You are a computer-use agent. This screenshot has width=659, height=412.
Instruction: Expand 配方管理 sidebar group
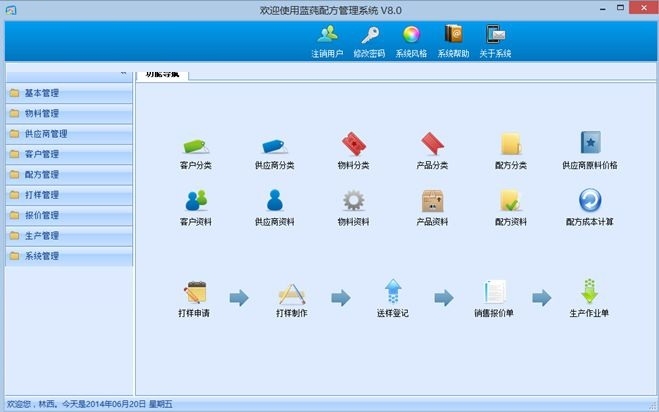69,174
